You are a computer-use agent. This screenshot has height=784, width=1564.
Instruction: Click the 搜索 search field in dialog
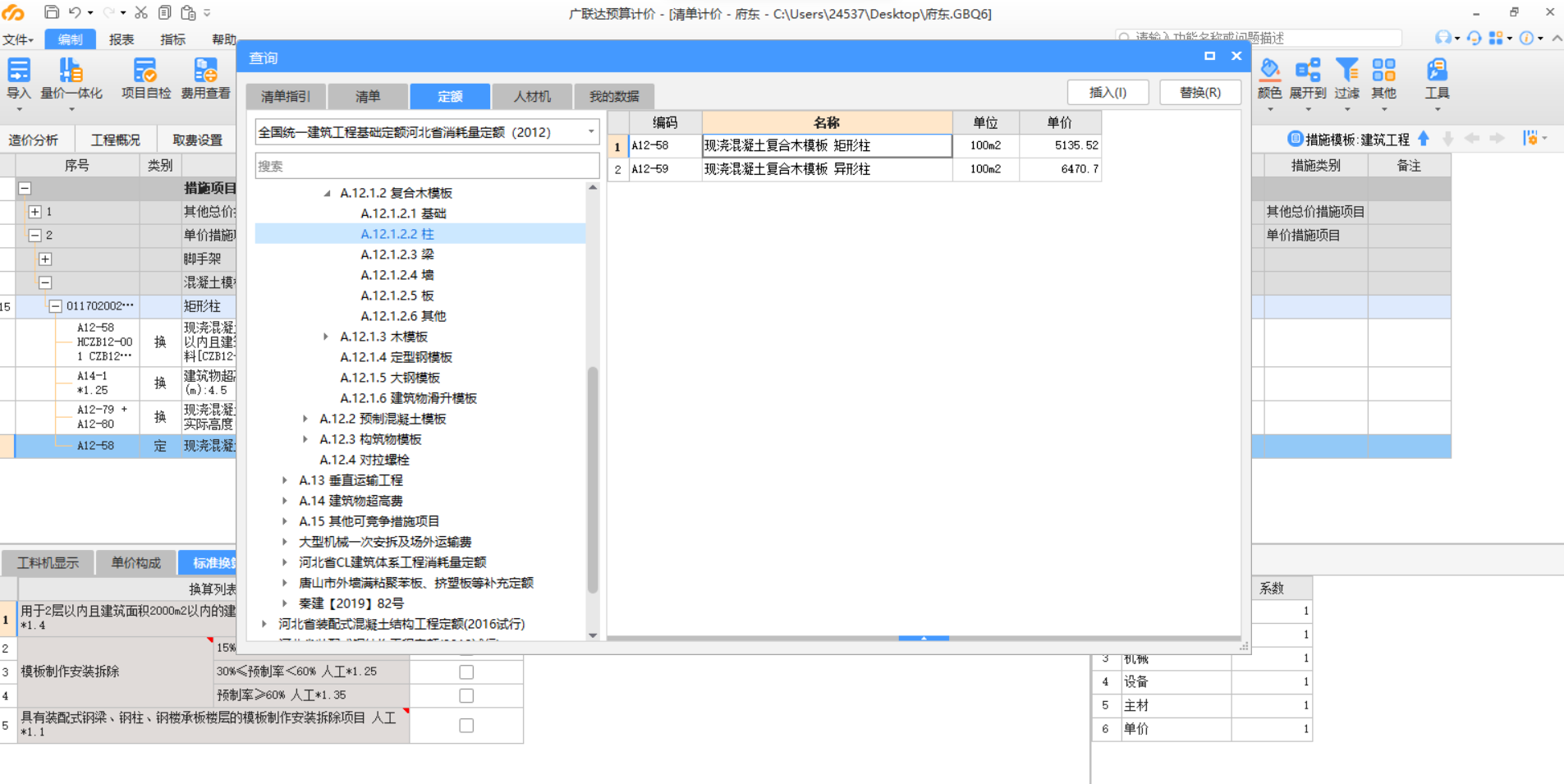(x=427, y=166)
